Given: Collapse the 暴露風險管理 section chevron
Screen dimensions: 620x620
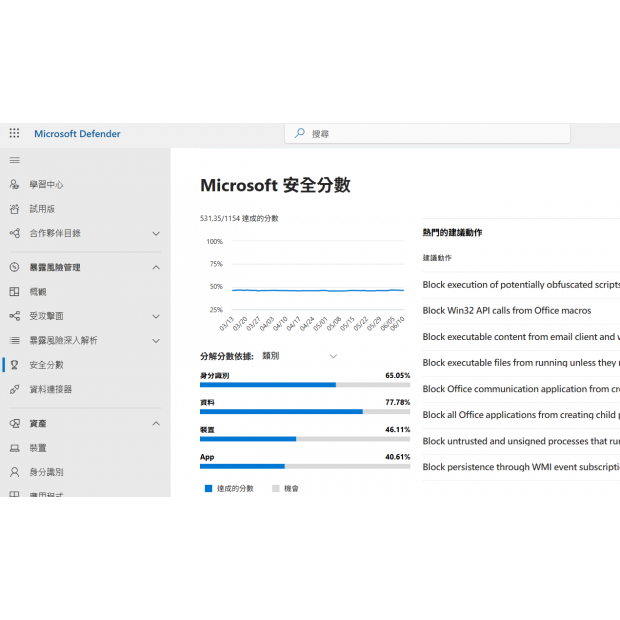Looking at the screenshot, I should (x=155, y=268).
